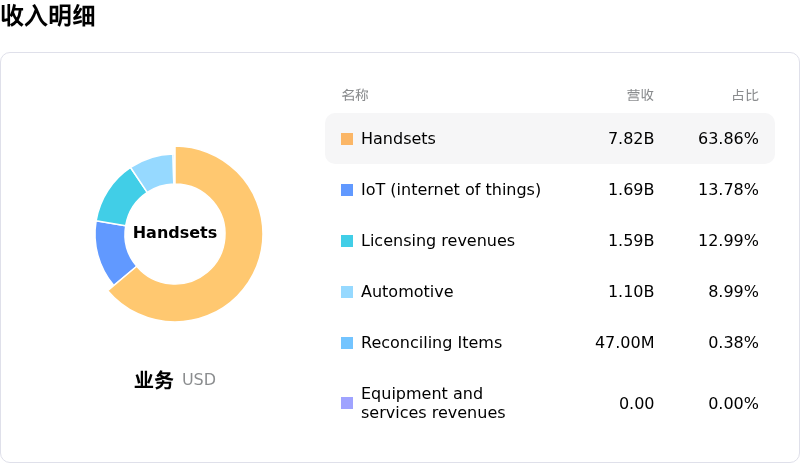The width and height of the screenshot is (800, 463).
Task: Select Equipment and services revenues row label
Action: (x=432, y=403)
